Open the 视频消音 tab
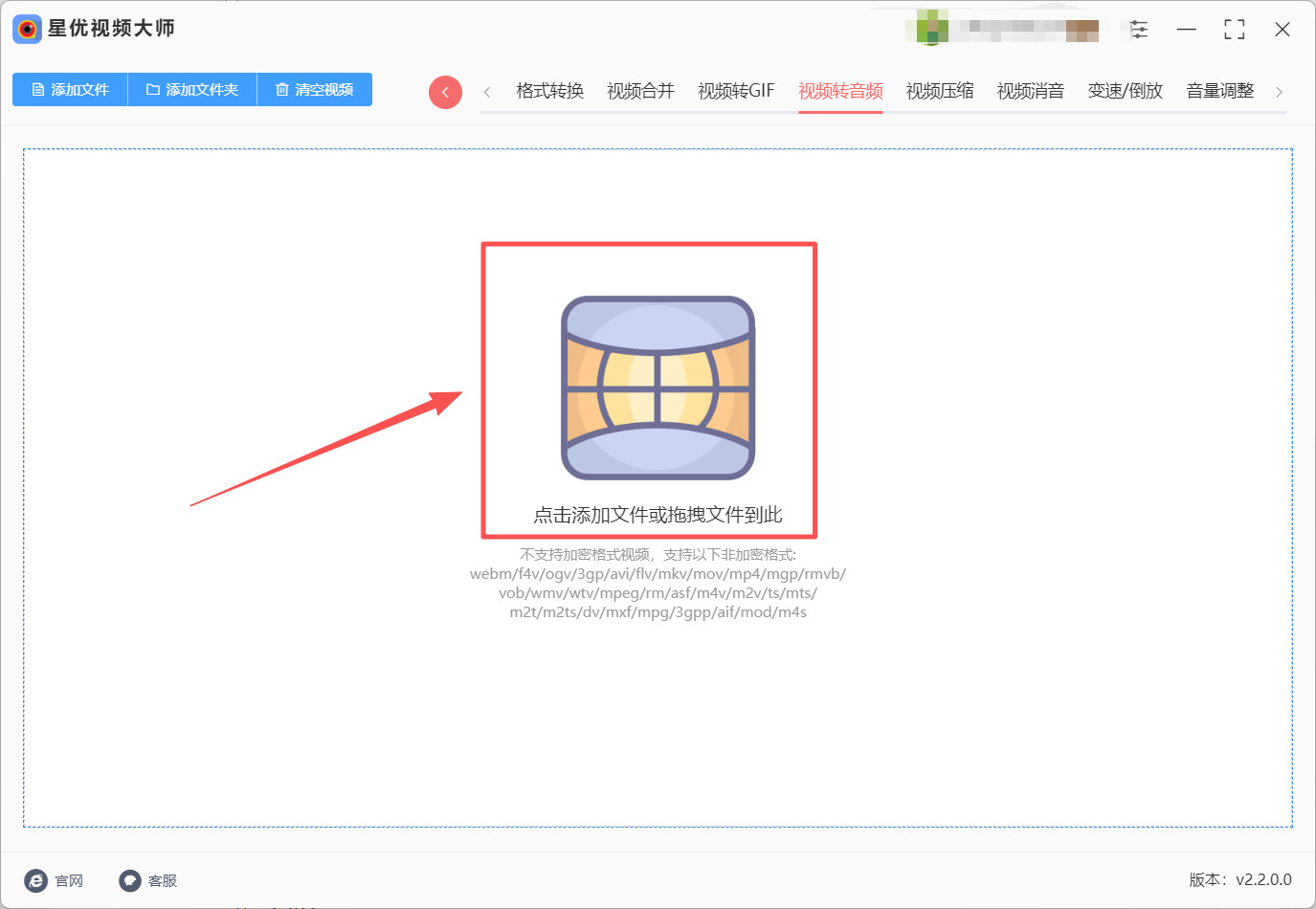1316x909 pixels. point(1031,91)
